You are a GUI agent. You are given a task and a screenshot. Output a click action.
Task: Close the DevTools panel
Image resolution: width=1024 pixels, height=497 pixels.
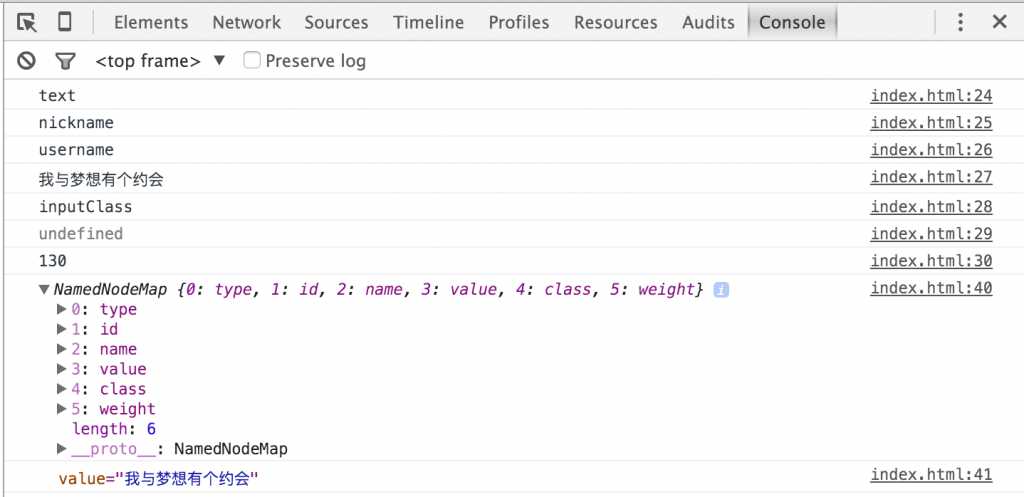(999, 22)
